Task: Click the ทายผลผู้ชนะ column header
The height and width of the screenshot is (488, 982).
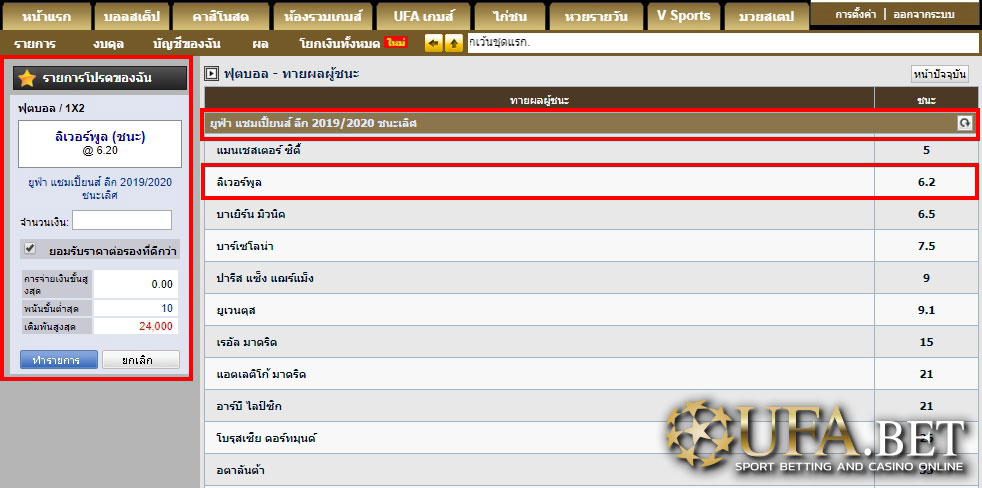Action: coord(539,100)
